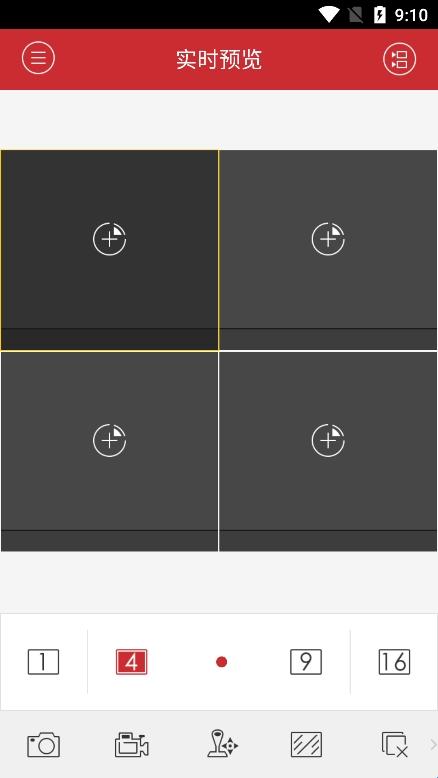This screenshot has width=438, height=778.
Task: Open the hamburger menu icon
Action: click(x=38, y=58)
